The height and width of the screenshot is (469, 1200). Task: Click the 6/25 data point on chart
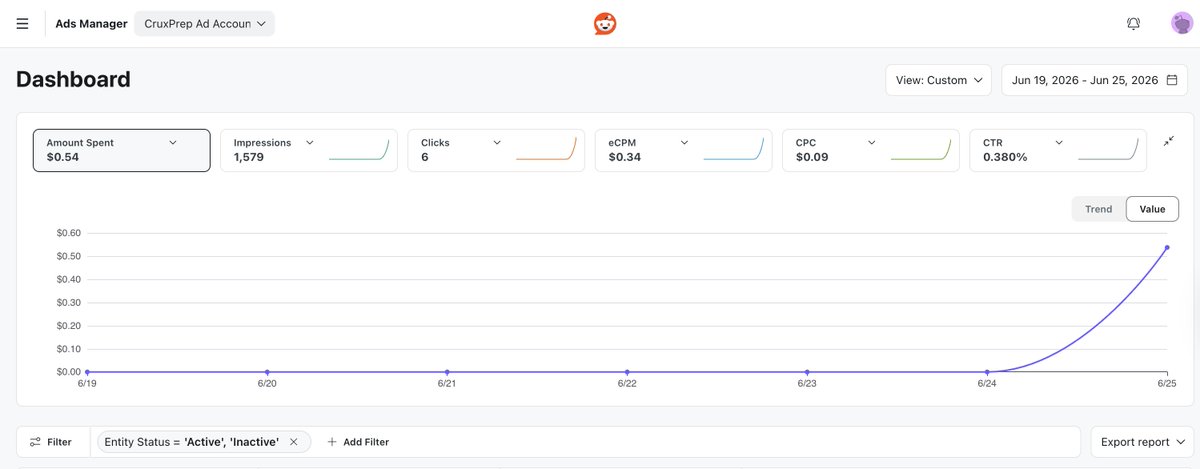pyautogui.click(x=1167, y=247)
